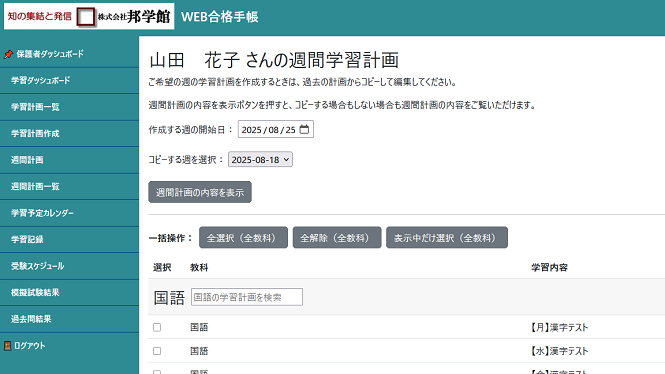Open 学習予定カレンダー

(42, 213)
